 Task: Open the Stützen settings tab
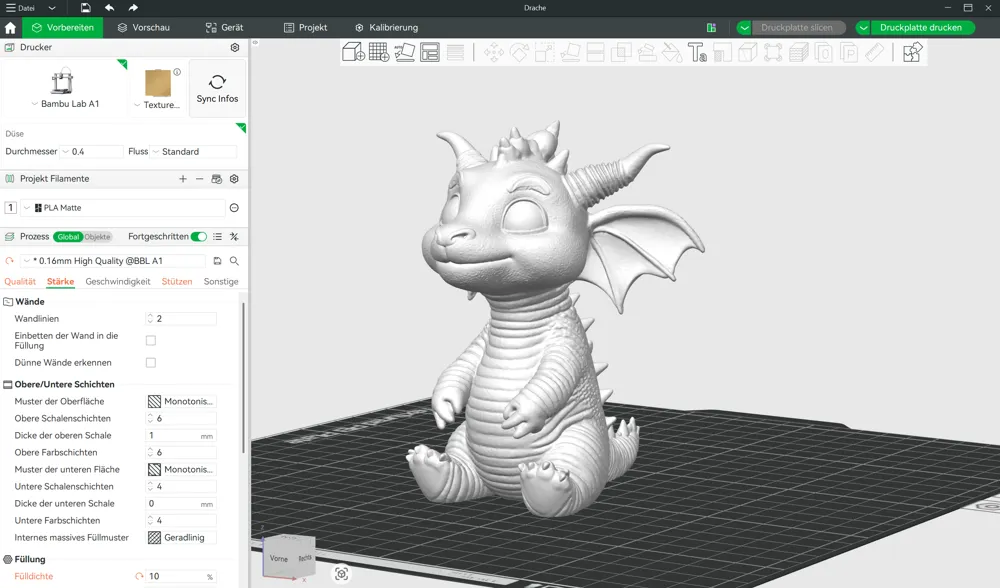tap(177, 281)
